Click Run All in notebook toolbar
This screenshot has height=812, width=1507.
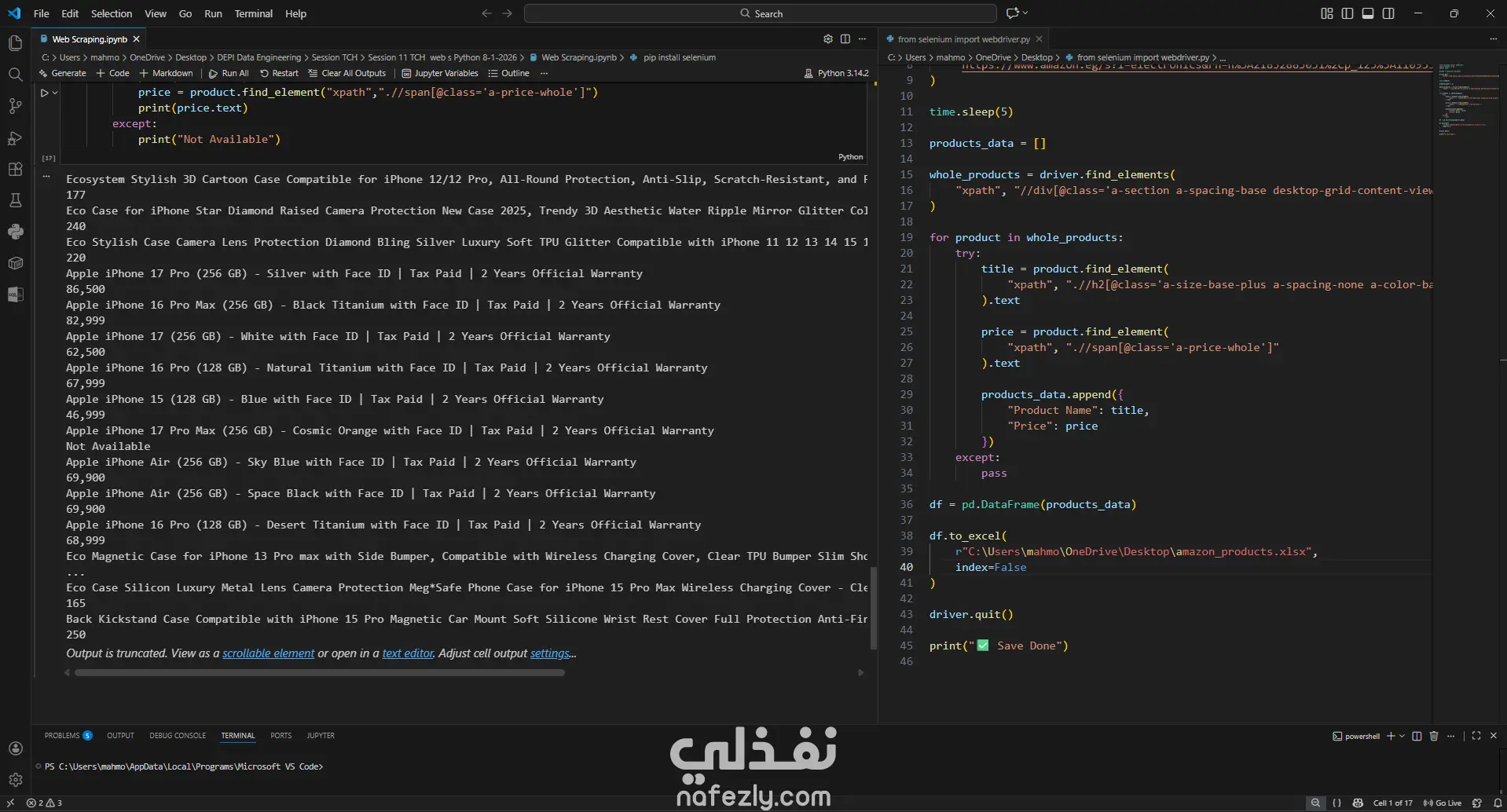[x=229, y=73]
